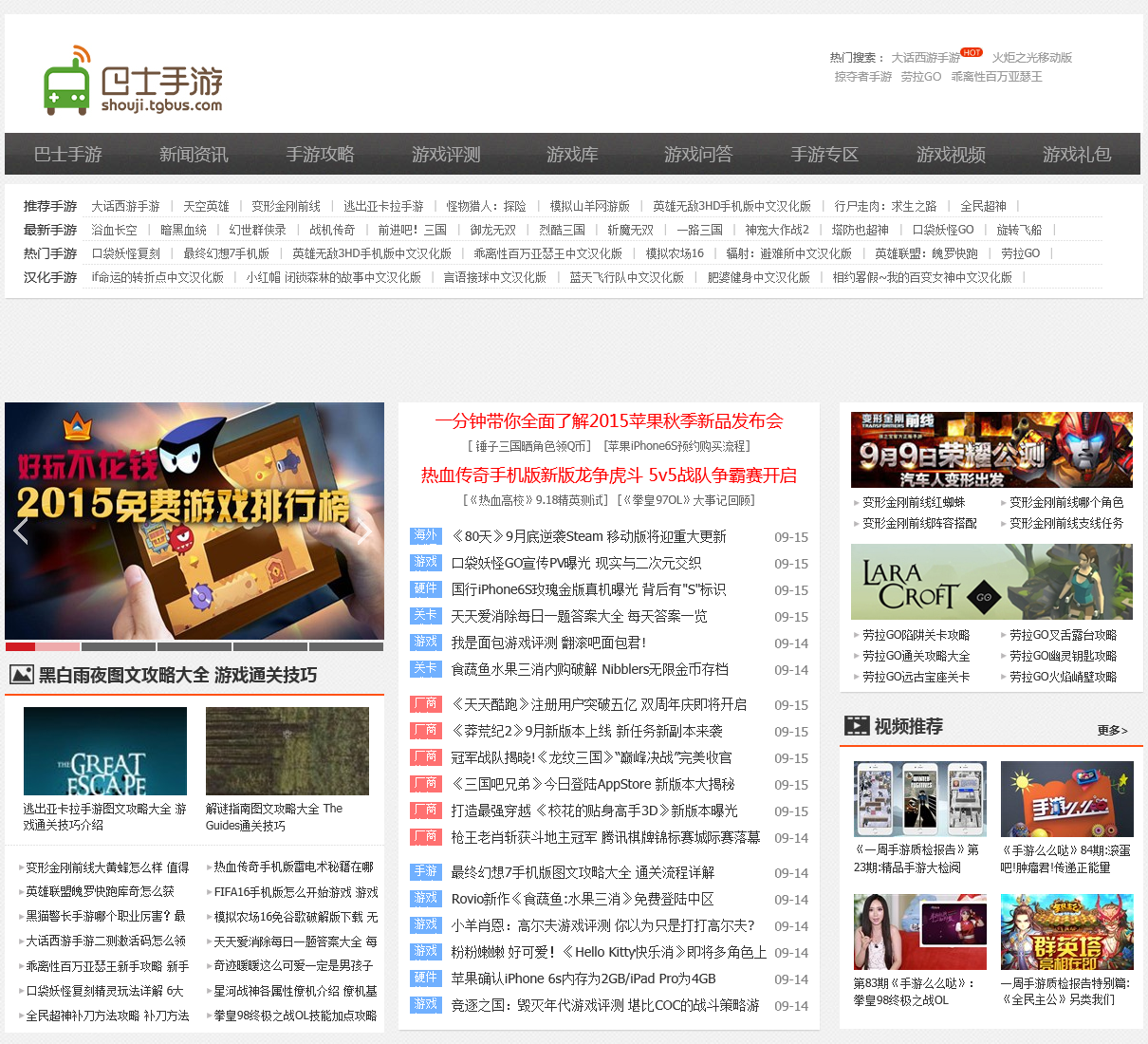Open the 解谜指南 The Guides thumbnail
This screenshot has width=1148, height=1044.
pos(287,751)
